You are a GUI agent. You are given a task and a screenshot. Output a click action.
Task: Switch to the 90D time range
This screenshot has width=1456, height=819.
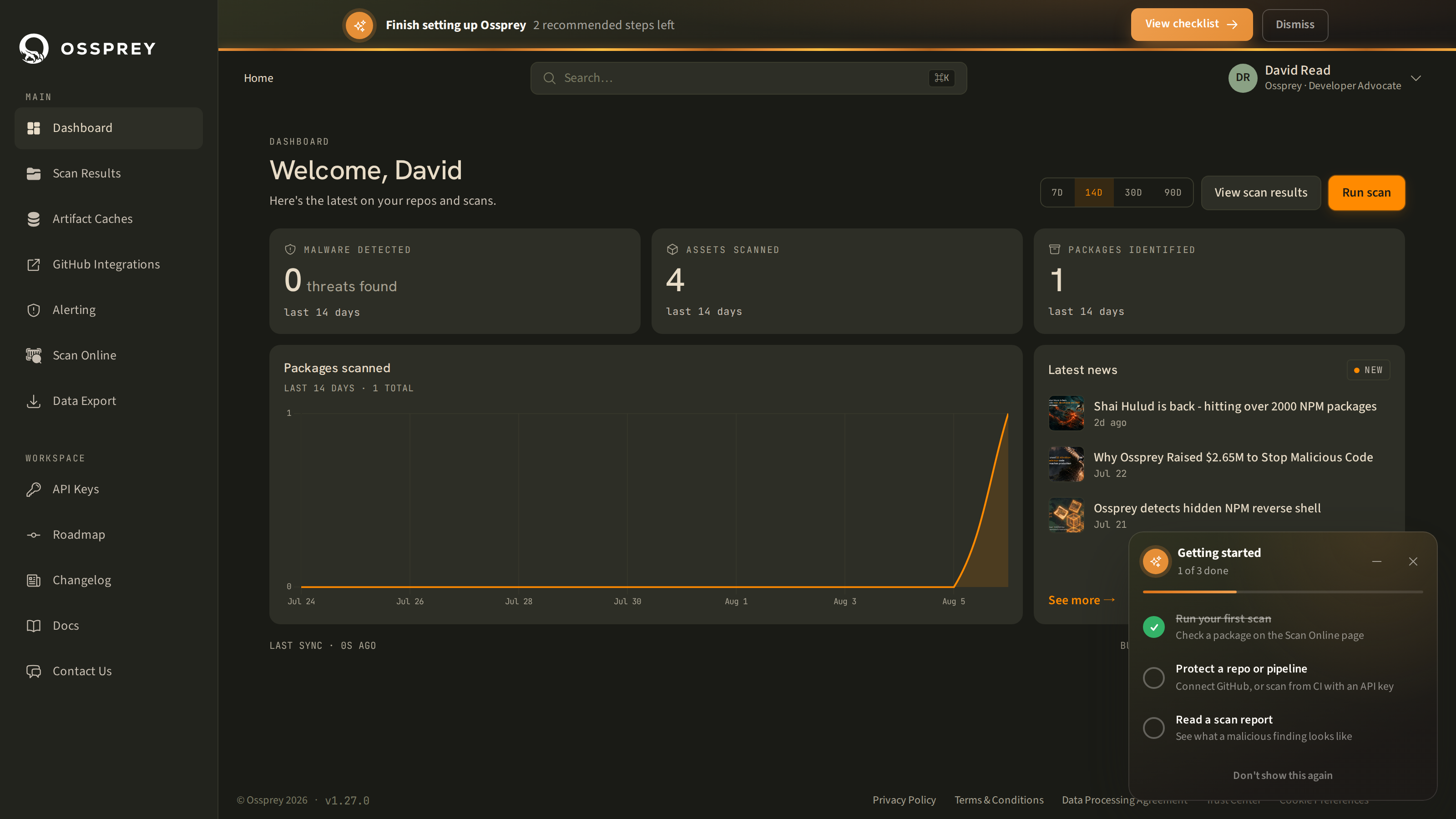1173,193
